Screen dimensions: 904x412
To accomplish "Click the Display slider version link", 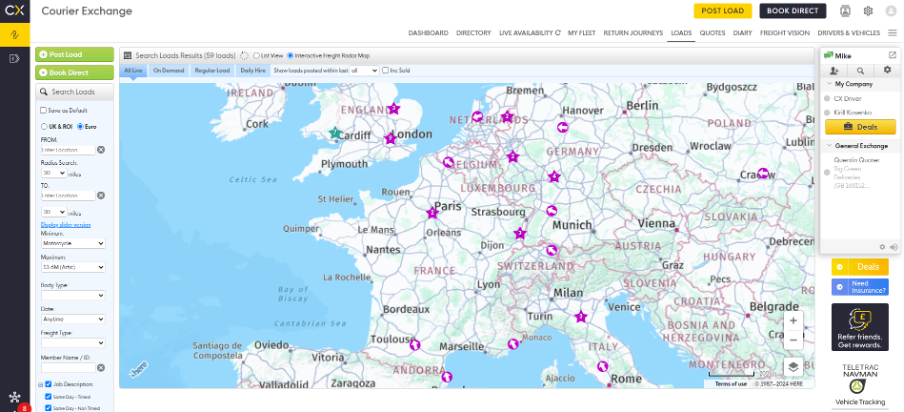I will tap(66, 225).
